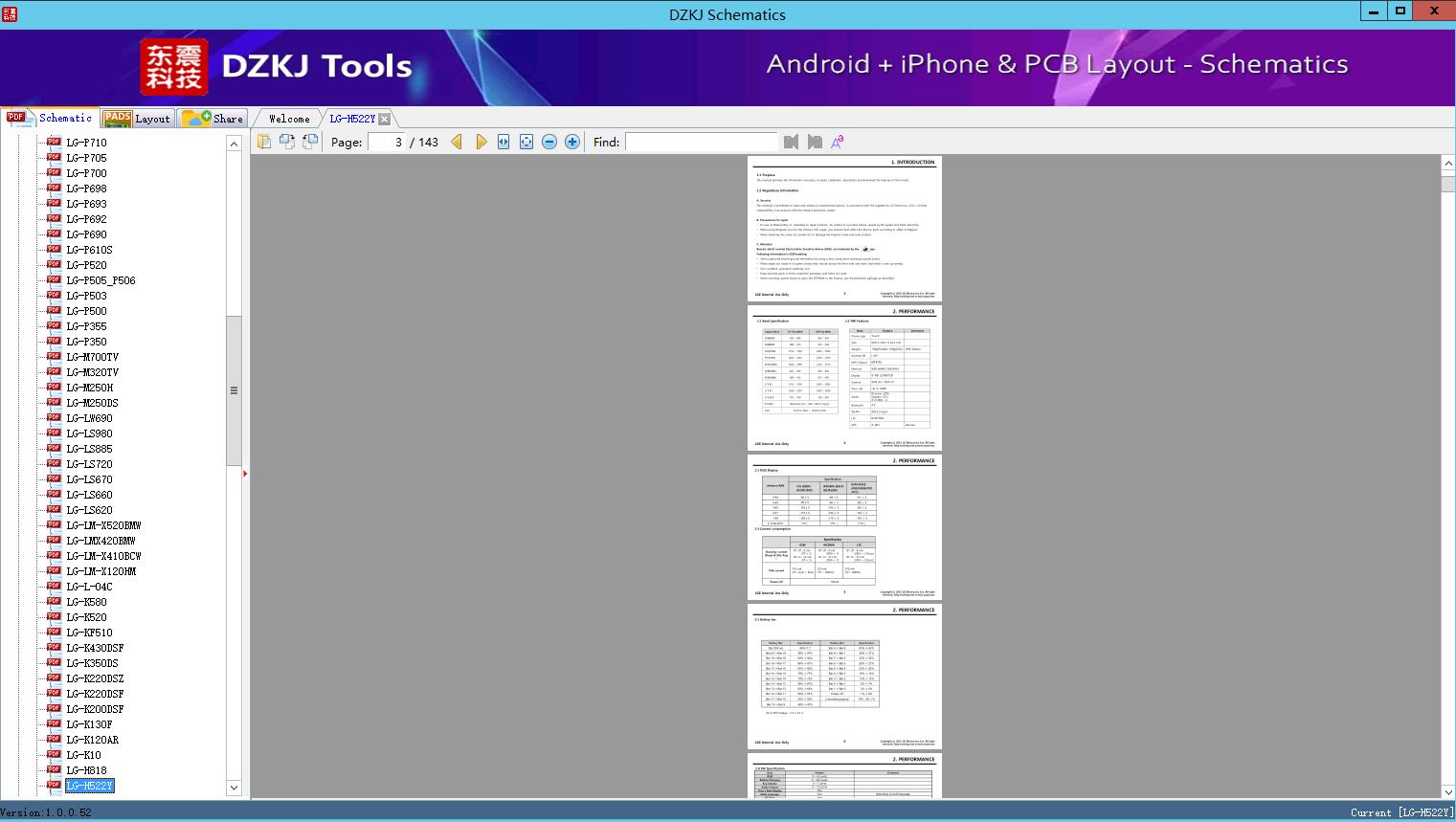Viewport: 1456px width, 822px height.
Task: Click the DZKJ red logo in the banner
Action: [173, 67]
